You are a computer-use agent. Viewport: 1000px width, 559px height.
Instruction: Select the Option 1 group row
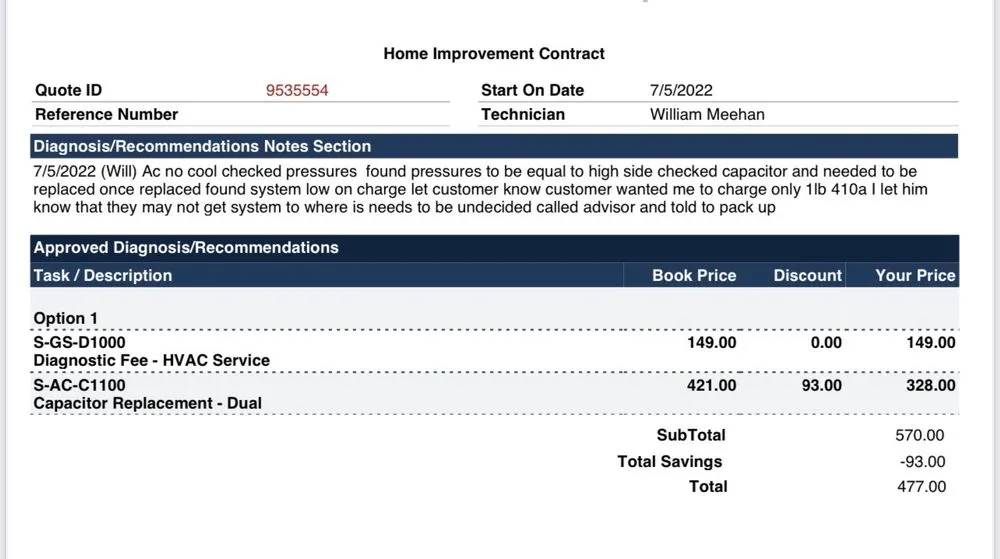click(66, 318)
